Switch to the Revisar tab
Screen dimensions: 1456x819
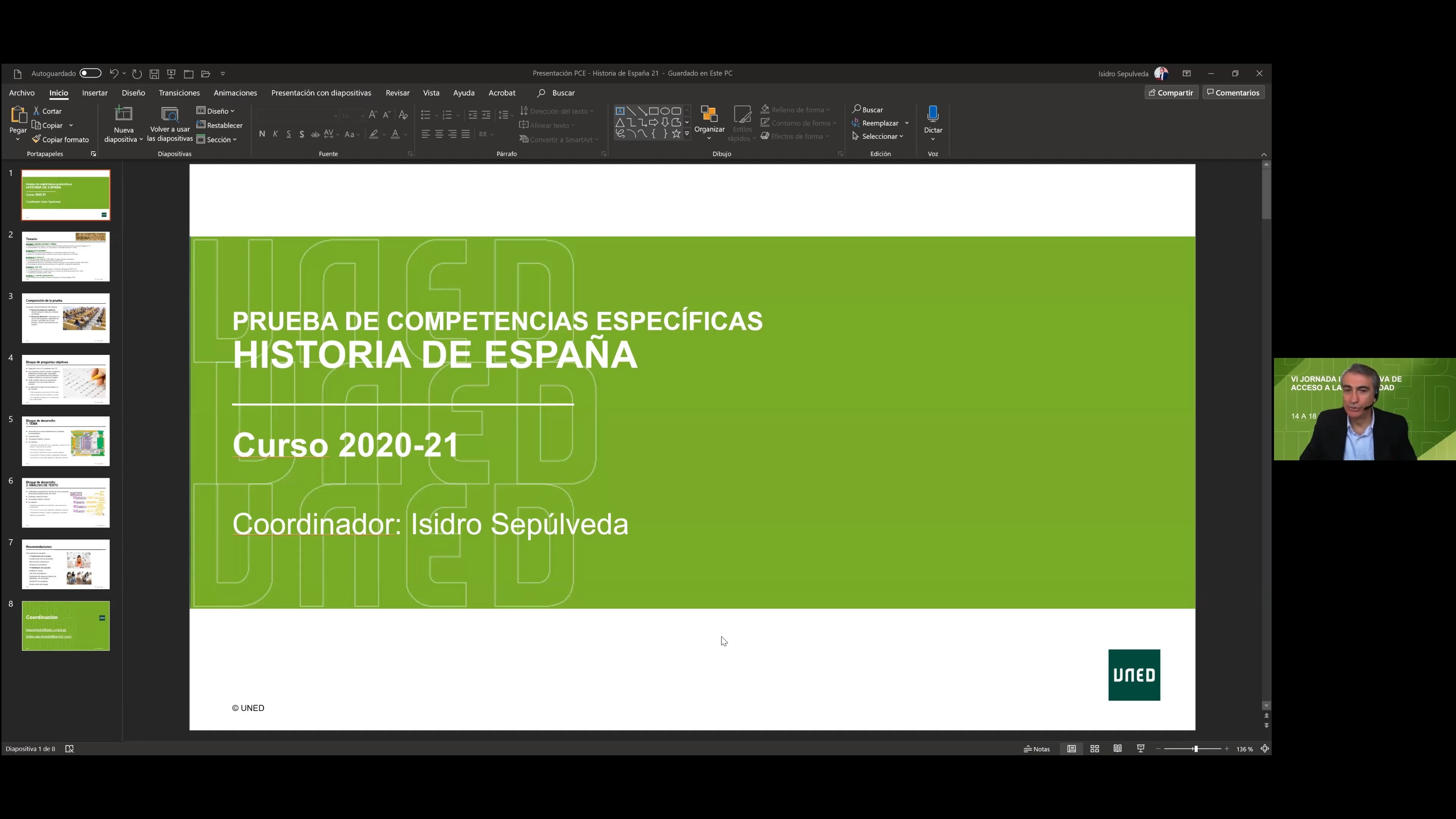(397, 93)
